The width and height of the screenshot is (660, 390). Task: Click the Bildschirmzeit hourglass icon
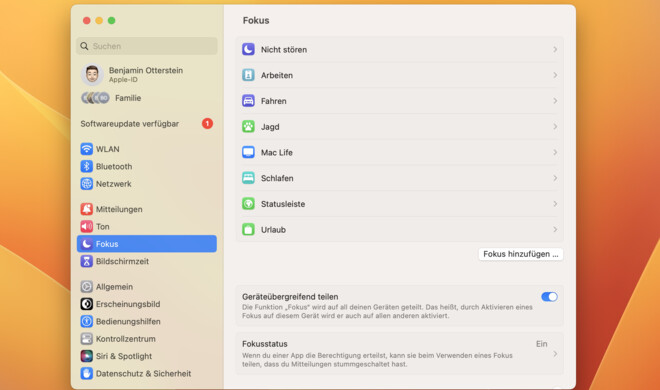87,261
